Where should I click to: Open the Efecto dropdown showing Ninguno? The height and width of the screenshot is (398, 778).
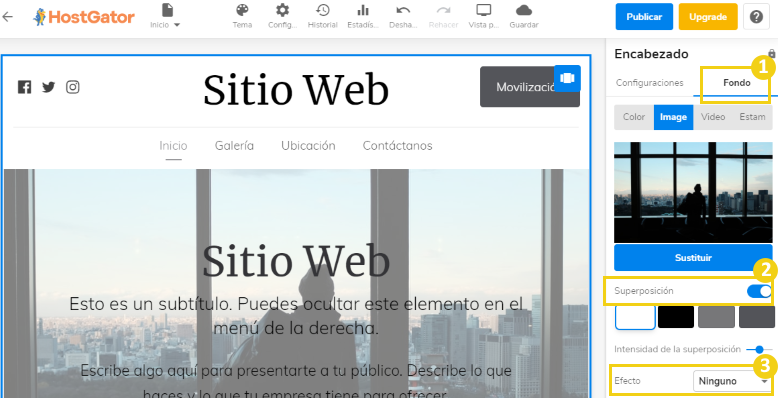coord(732,381)
